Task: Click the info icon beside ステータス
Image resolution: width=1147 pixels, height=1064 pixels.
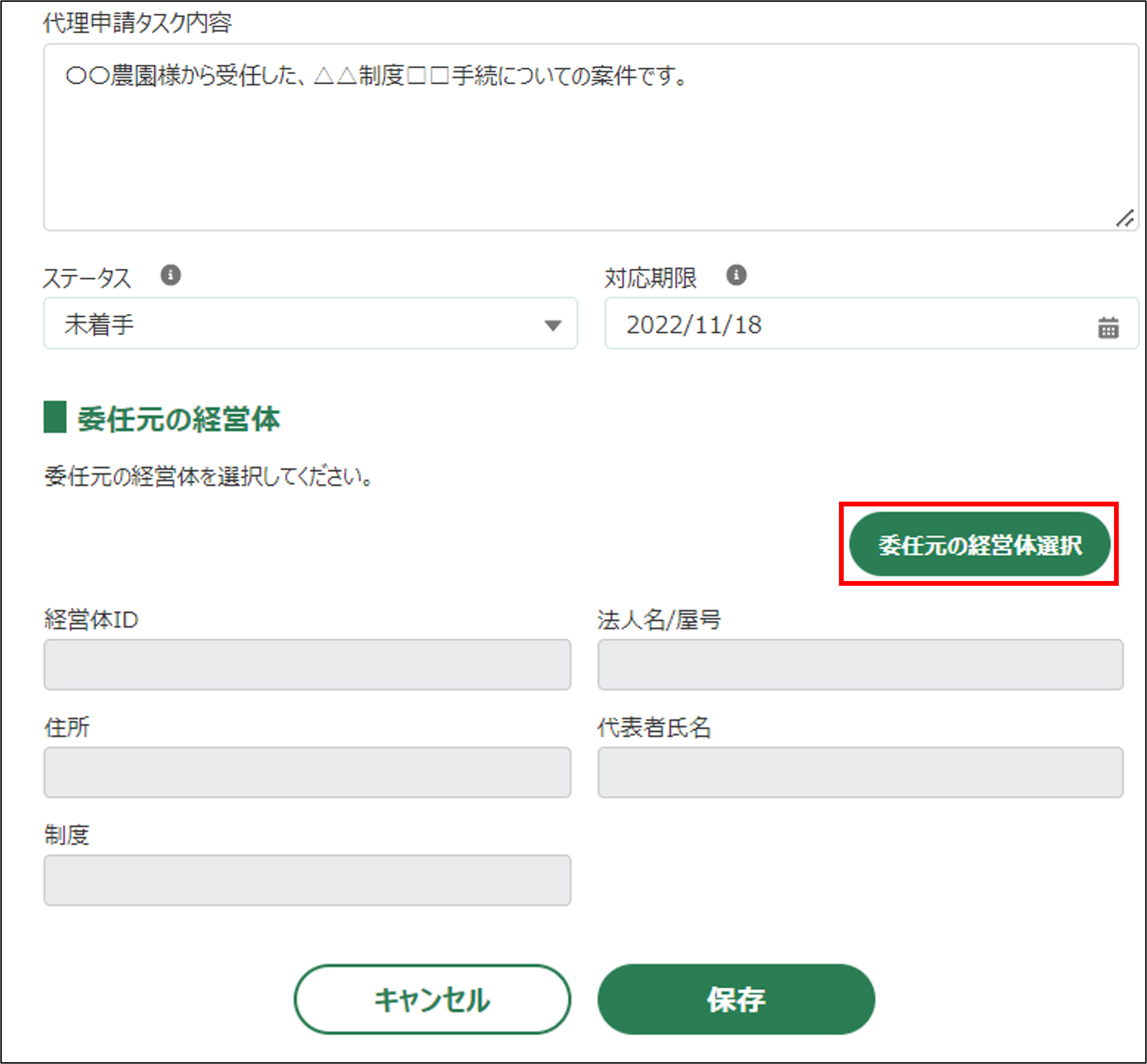Action: [x=170, y=275]
